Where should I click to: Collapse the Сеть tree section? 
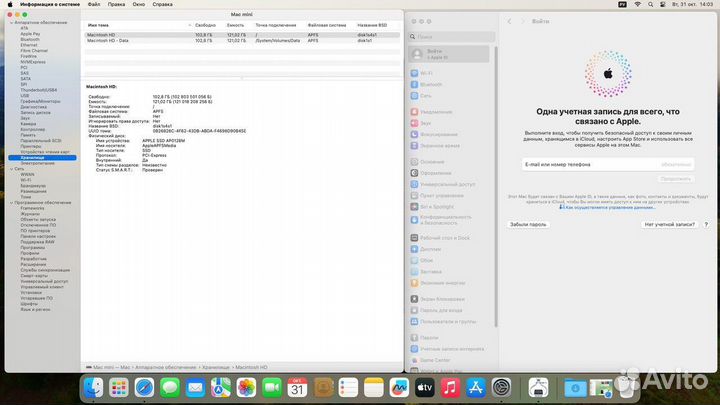click(11, 169)
